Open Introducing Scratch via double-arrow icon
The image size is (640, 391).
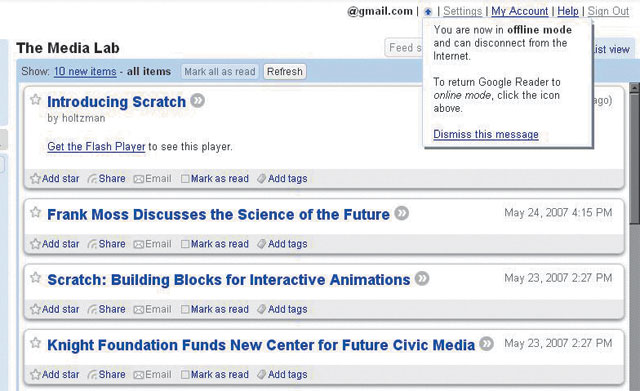pos(198,100)
